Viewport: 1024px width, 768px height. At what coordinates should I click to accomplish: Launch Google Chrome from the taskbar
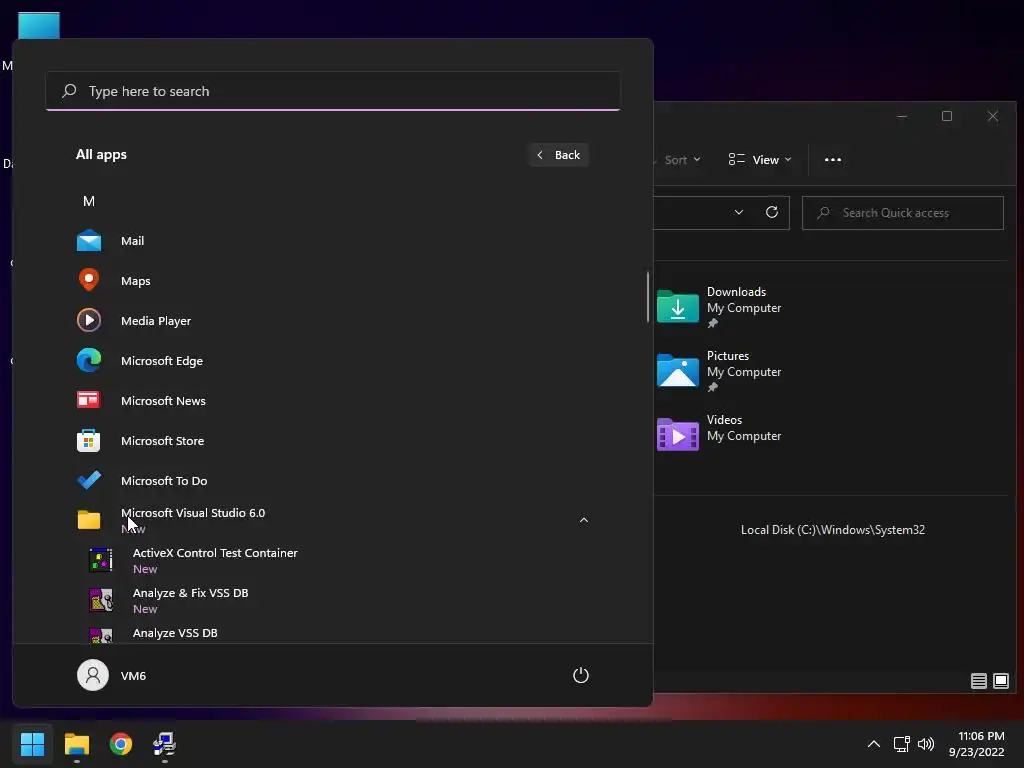click(121, 744)
